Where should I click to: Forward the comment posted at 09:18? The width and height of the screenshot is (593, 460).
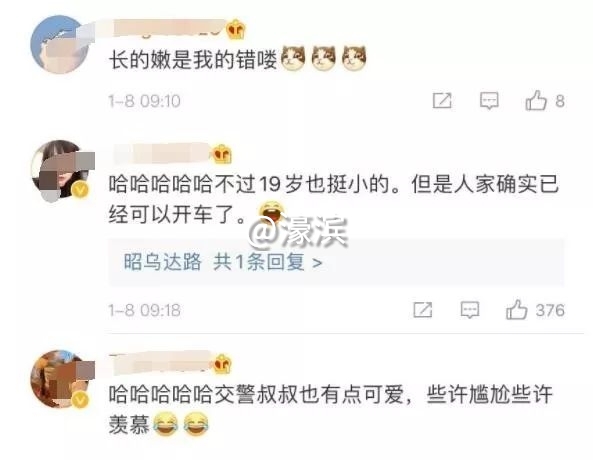(x=422, y=310)
